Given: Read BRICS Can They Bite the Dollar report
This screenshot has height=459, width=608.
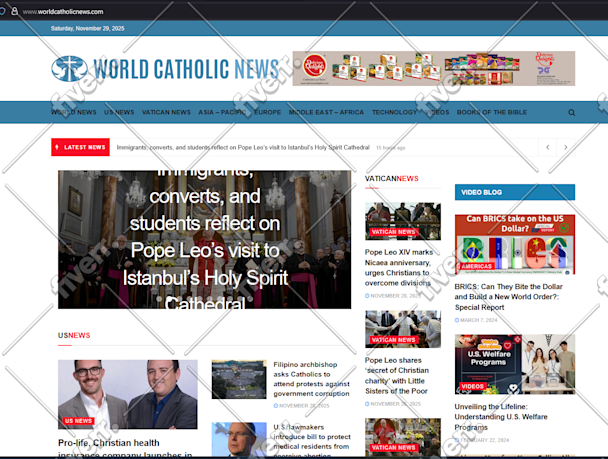Looking at the screenshot, I should tap(508, 297).
